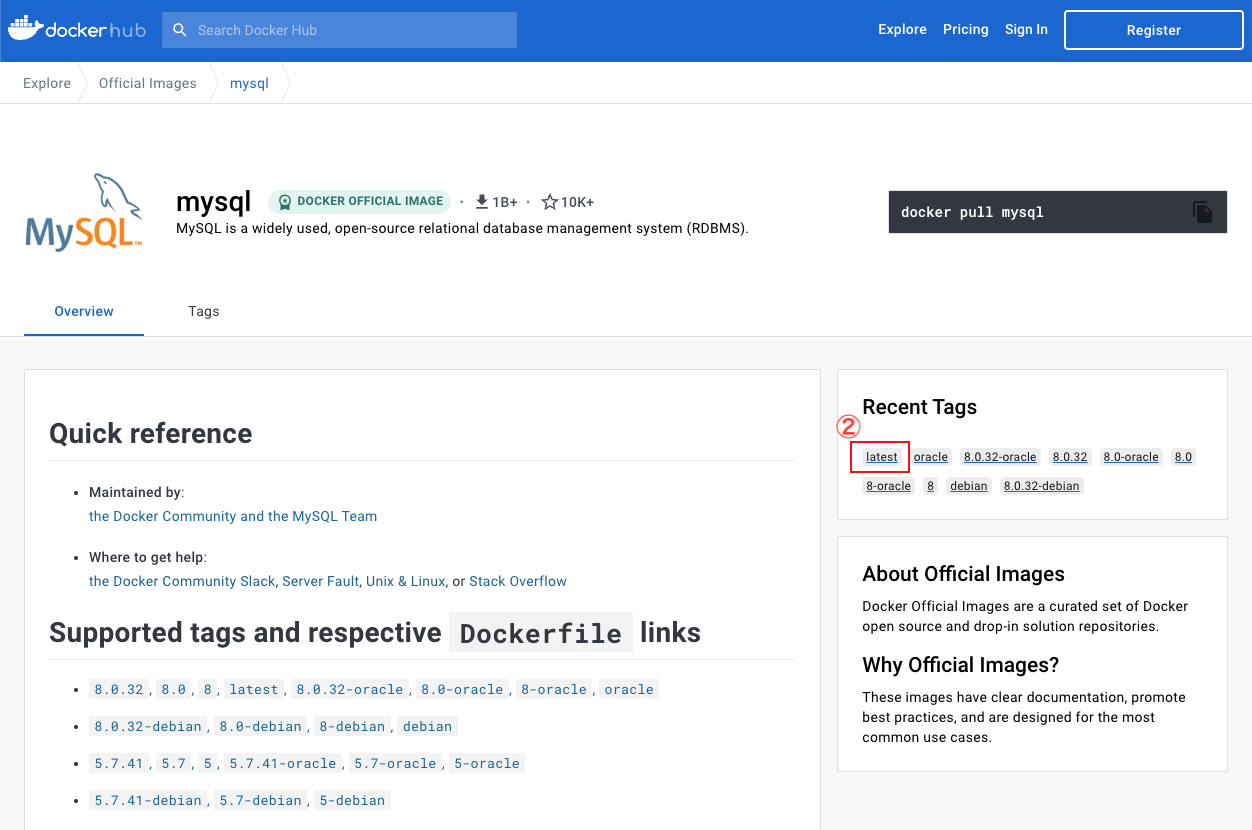
Task: Open the 5.7.41-debian Dockerfile tag link
Action: (148, 800)
